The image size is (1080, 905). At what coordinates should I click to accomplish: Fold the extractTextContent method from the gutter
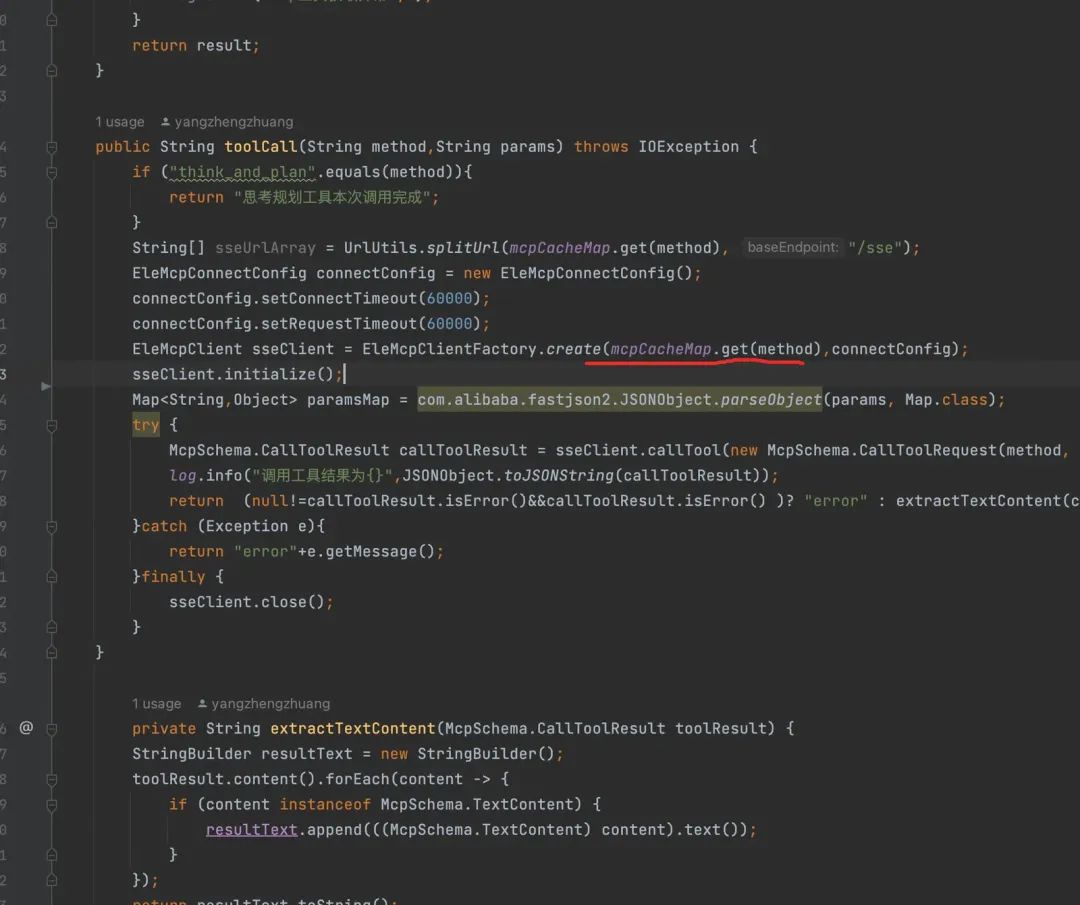click(x=52, y=729)
